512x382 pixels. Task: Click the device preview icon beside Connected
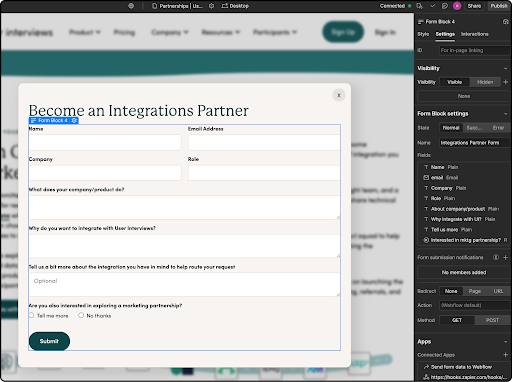point(420,6)
